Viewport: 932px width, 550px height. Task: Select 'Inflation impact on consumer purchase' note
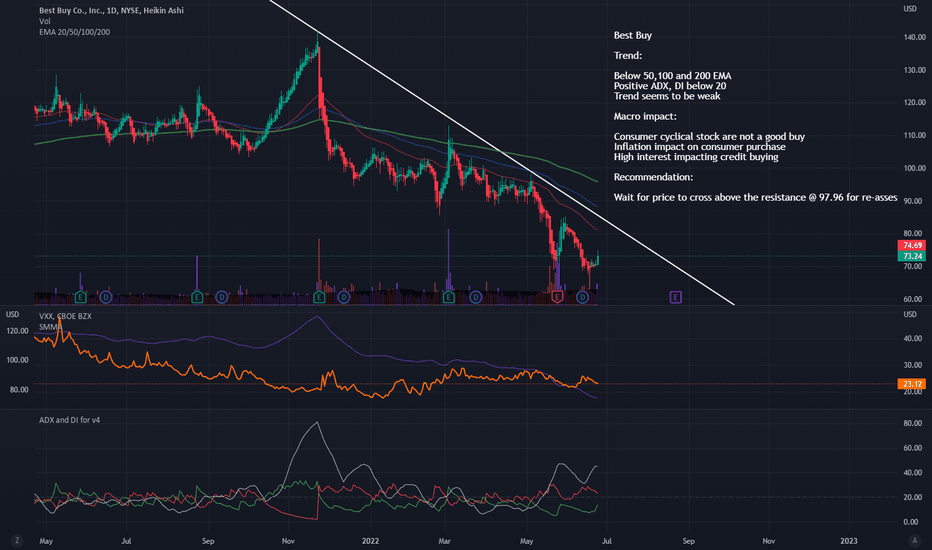700,146
